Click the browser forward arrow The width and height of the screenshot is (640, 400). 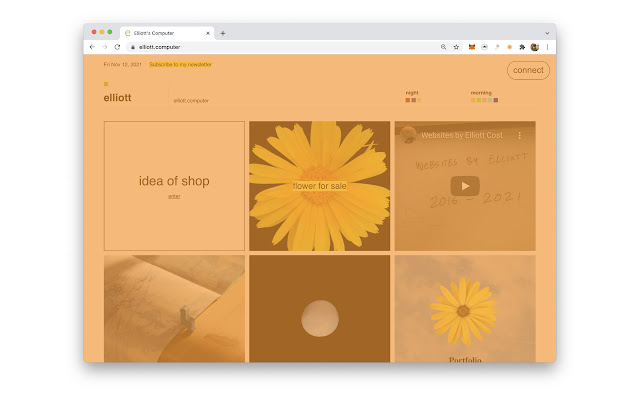[x=105, y=47]
